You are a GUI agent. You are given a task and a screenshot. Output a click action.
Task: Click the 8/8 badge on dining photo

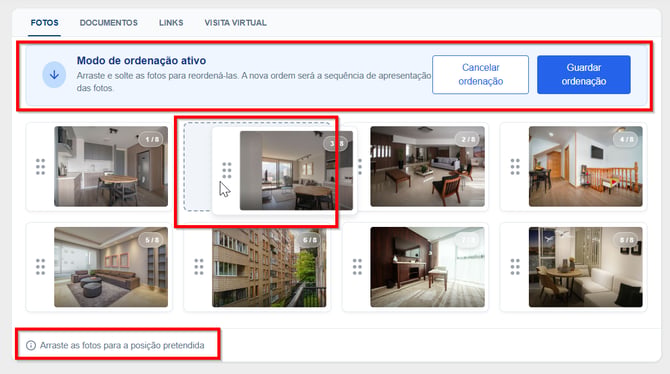point(626,240)
